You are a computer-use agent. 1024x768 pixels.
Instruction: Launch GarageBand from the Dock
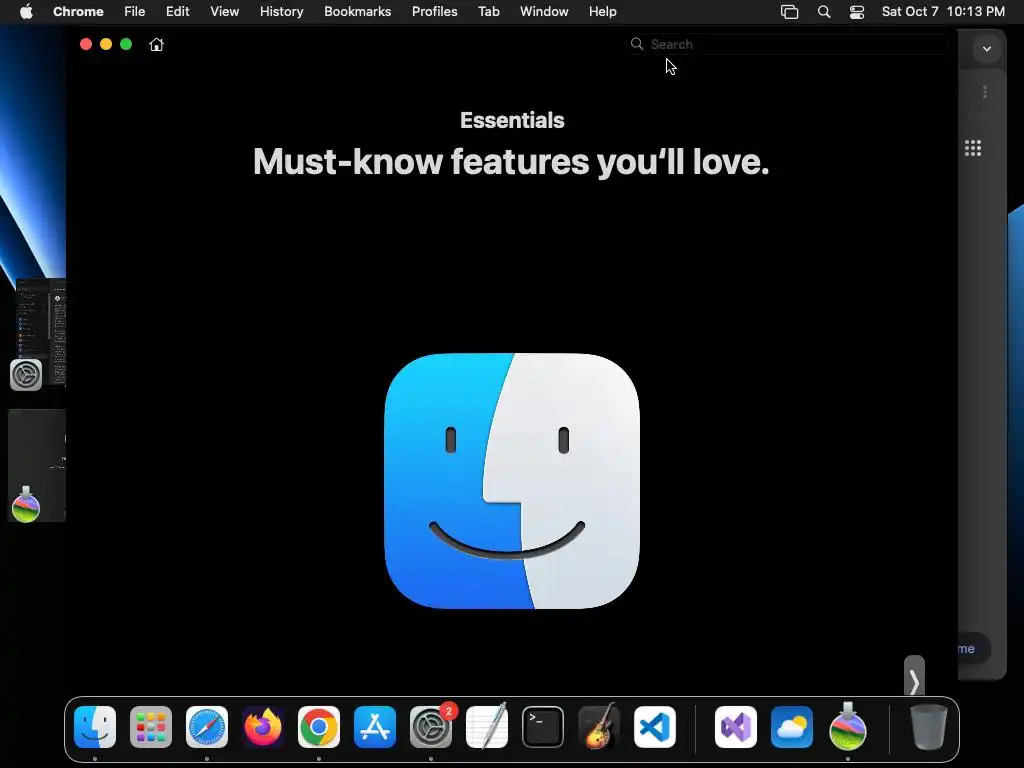coord(599,727)
